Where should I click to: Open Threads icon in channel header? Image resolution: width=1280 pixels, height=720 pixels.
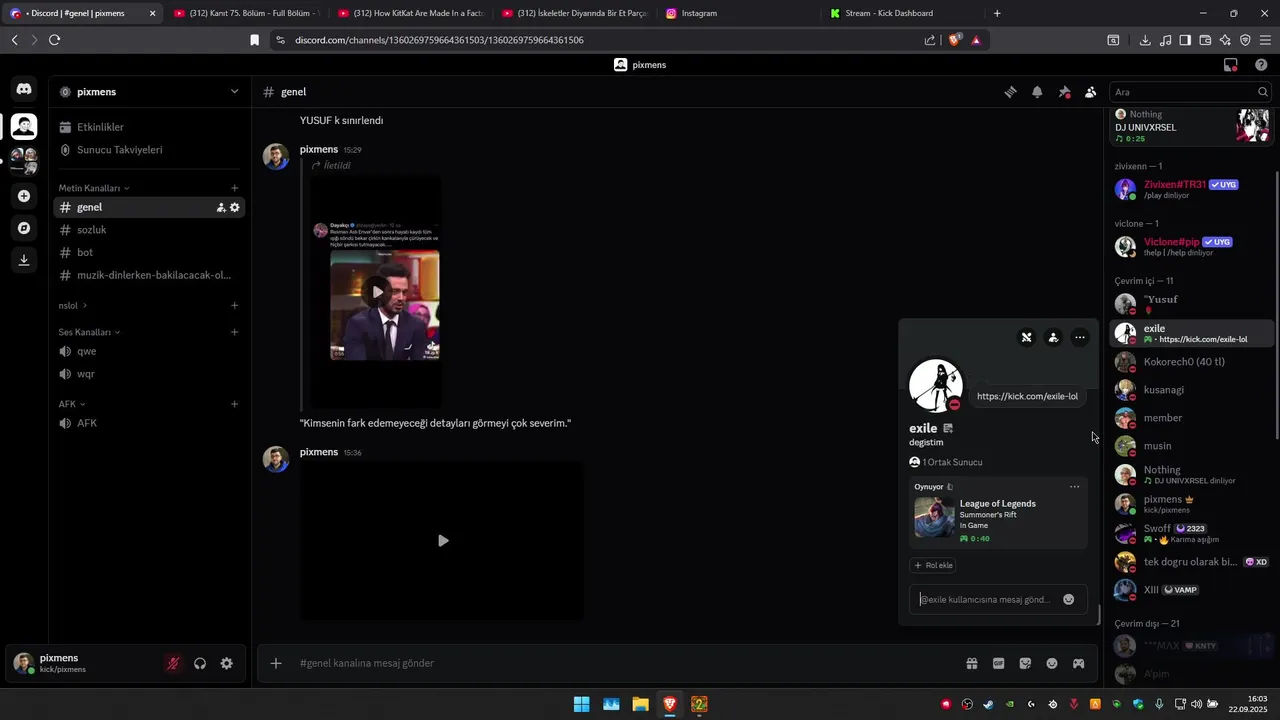click(x=1010, y=92)
